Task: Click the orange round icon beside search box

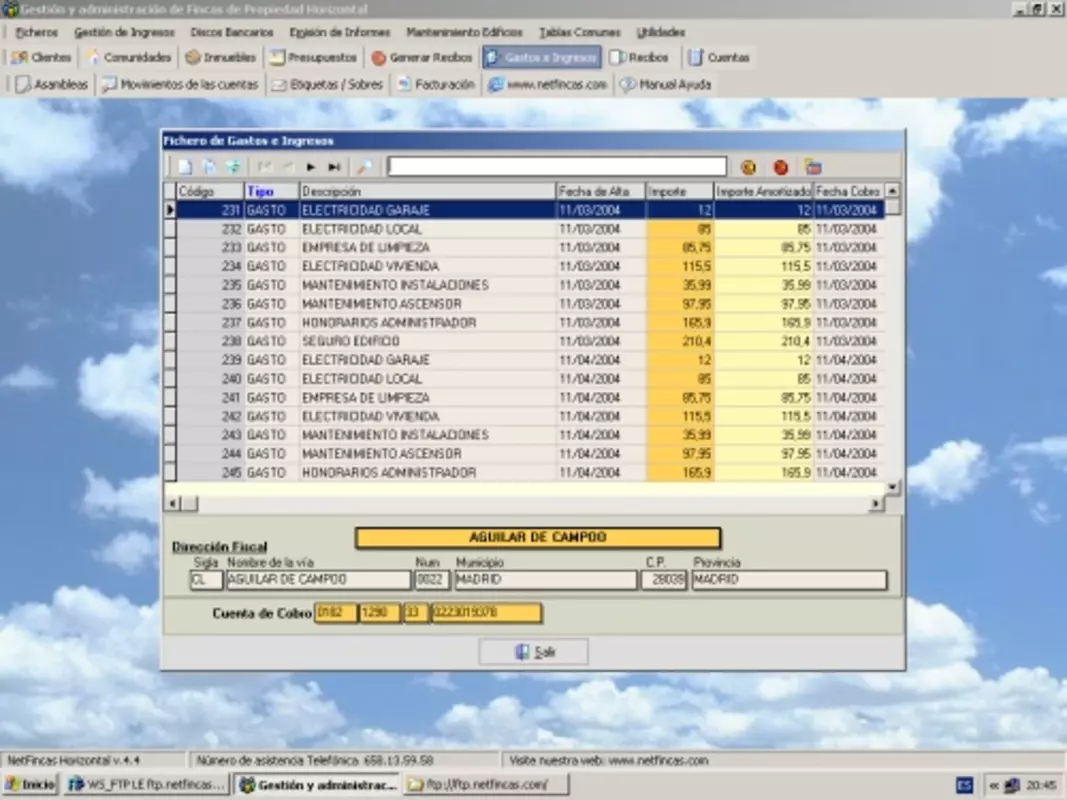Action: tap(748, 167)
